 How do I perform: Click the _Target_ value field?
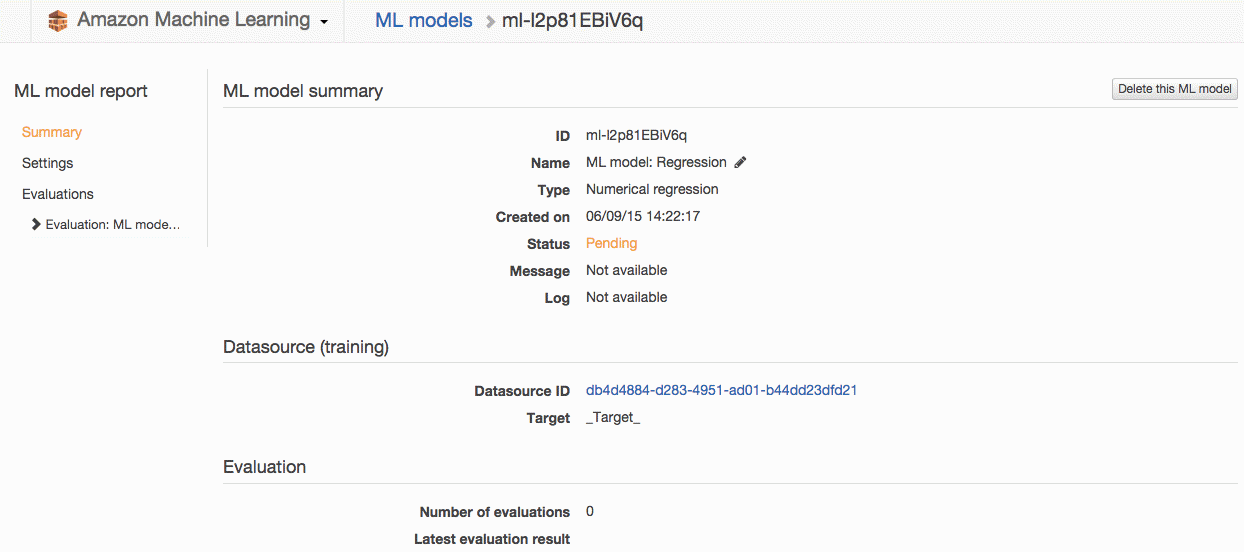[613, 418]
